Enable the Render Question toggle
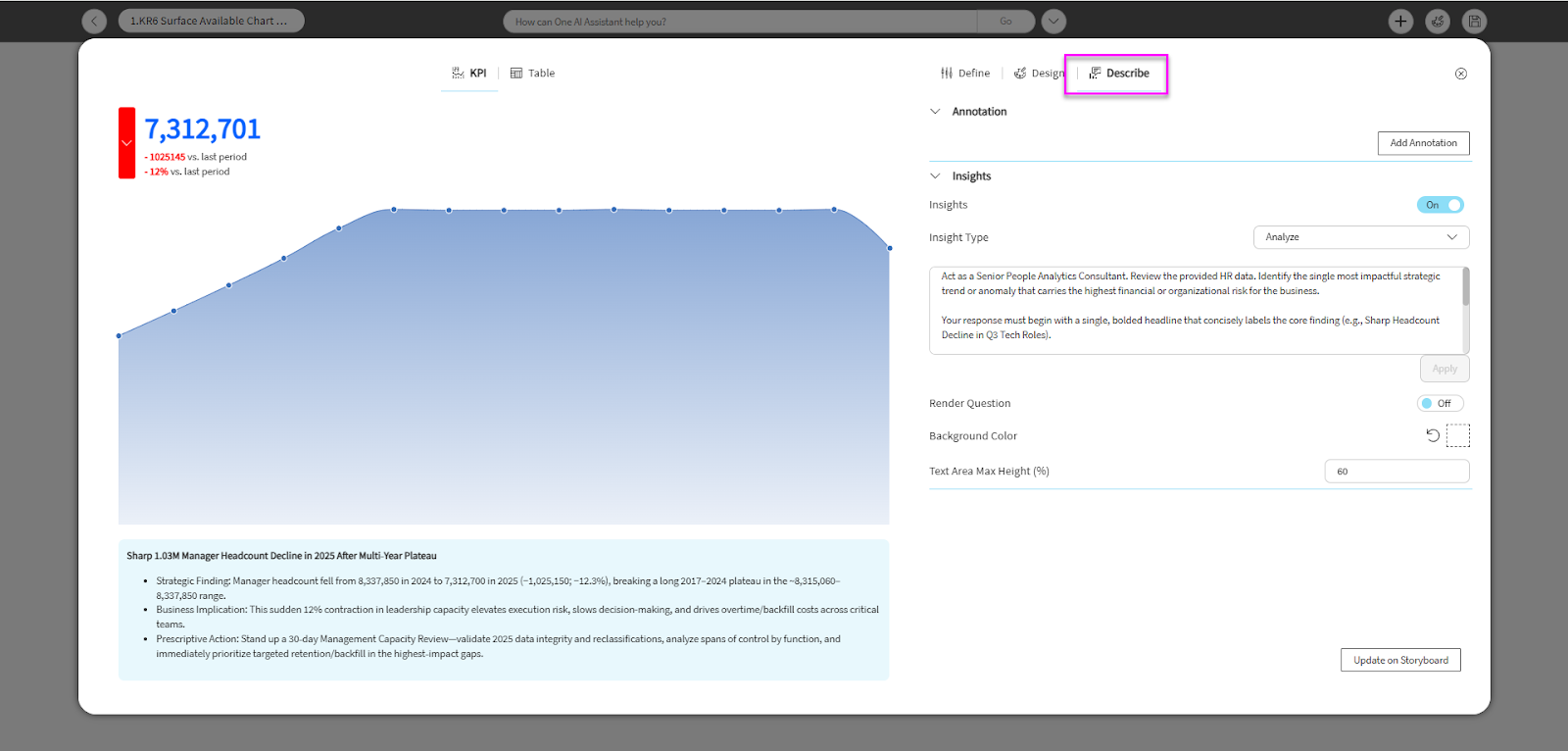Image resolution: width=1568 pixels, height=751 pixels. [x=1440, y=403]
